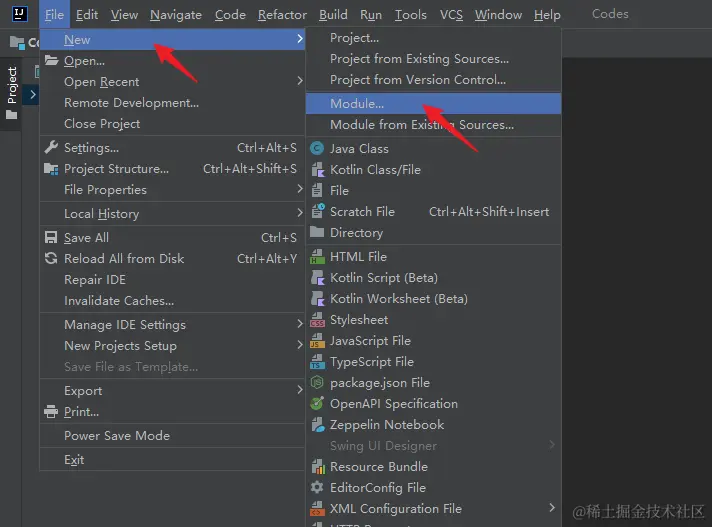Viewport: 712px width, 527px height.
Task: Toggle Power Save Mode
Action: point(172,435)
